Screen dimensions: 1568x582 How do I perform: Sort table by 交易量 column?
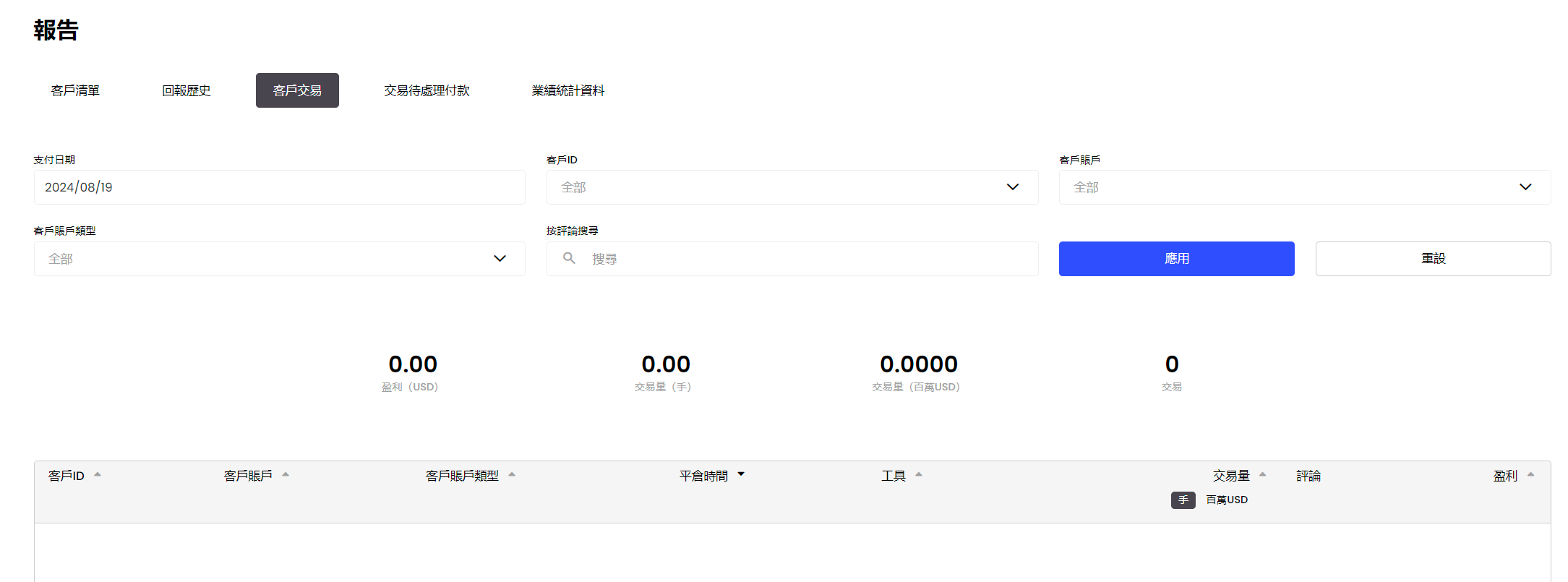coord(1239,476)
